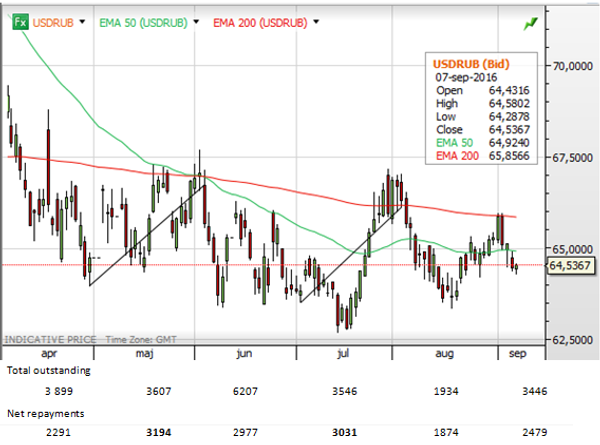Open the USDRUB dropdown arrow
Image resolution: width=600 pixels, height=445 pixels.
(82, 22)
